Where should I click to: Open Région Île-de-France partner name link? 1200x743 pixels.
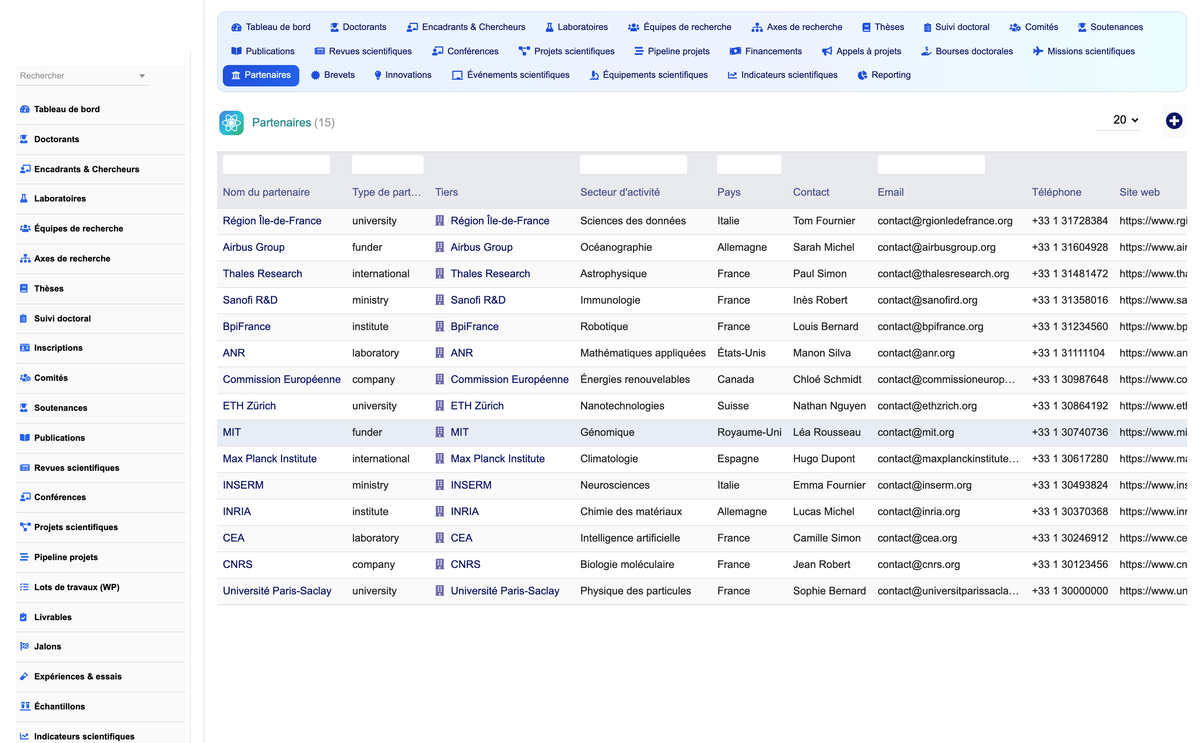(272, 221)
